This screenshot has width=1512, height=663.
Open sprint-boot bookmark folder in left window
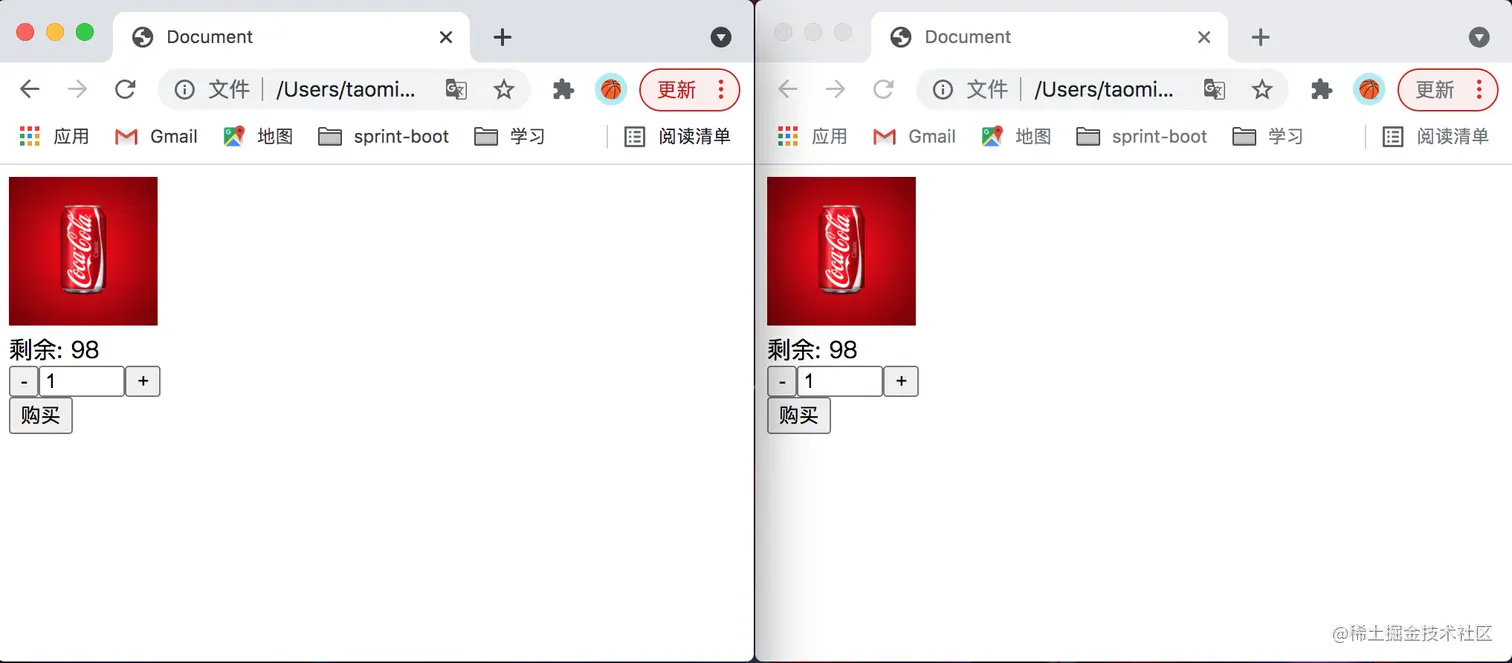383,136
